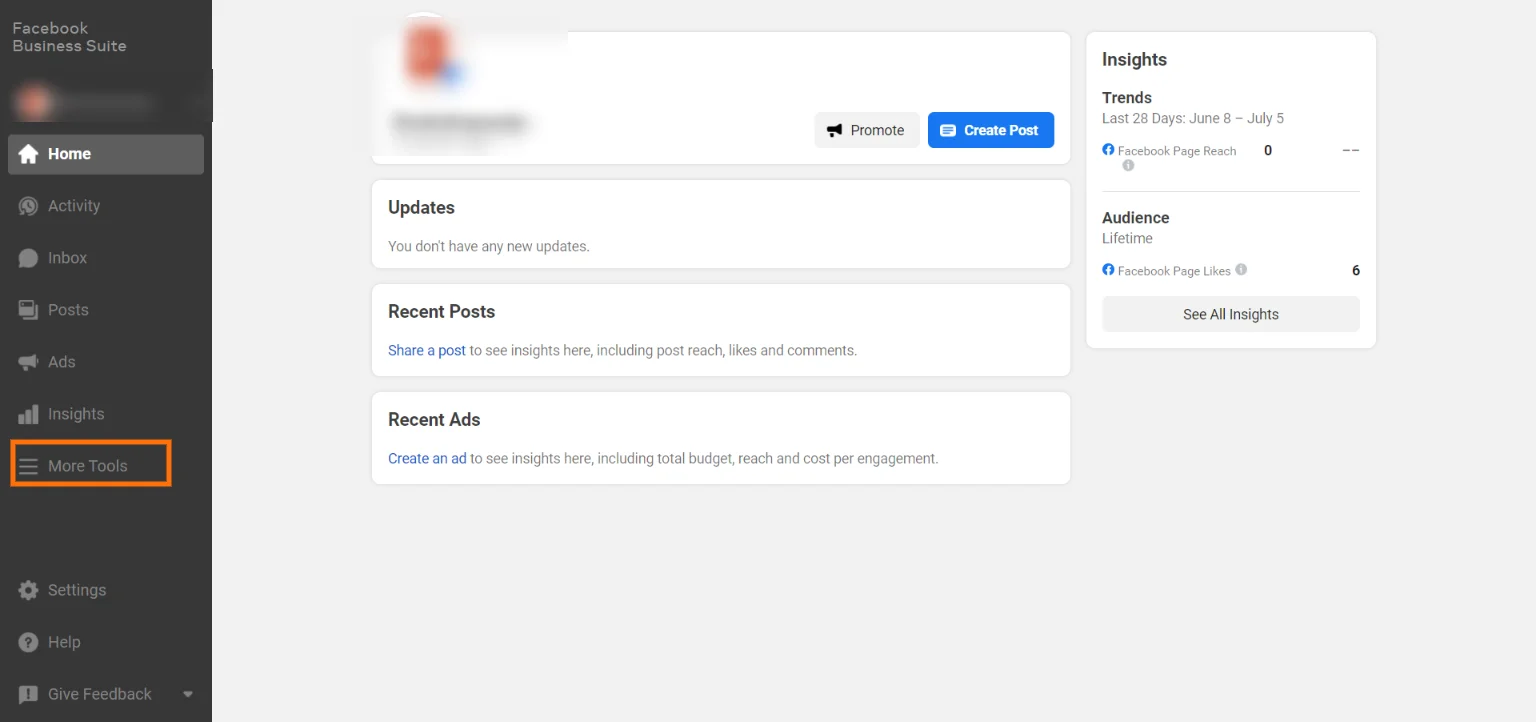Open the Activity menu item

[106, 206]
